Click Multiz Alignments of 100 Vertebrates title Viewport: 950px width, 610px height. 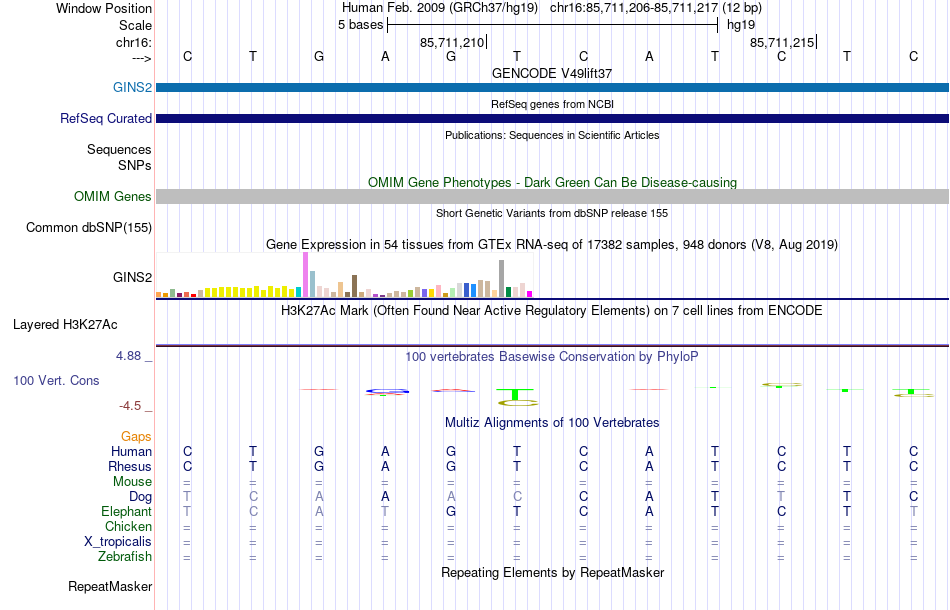[x=552, y=423]
